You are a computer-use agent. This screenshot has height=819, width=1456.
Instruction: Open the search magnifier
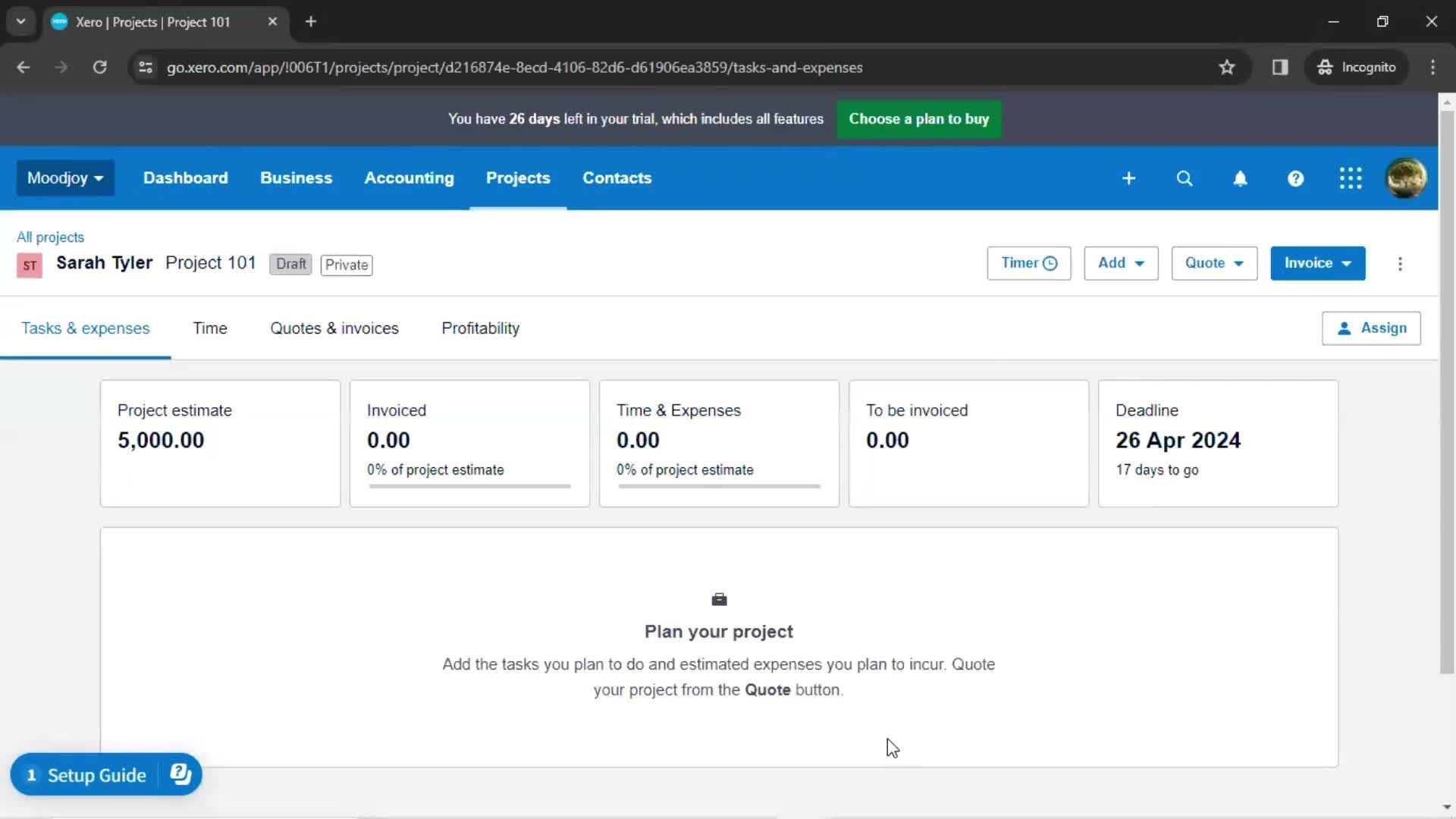point(1184,178)
